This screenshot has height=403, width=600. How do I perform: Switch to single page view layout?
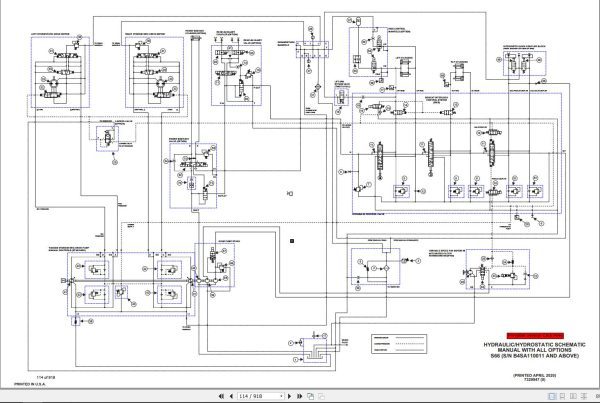[552, 396]
